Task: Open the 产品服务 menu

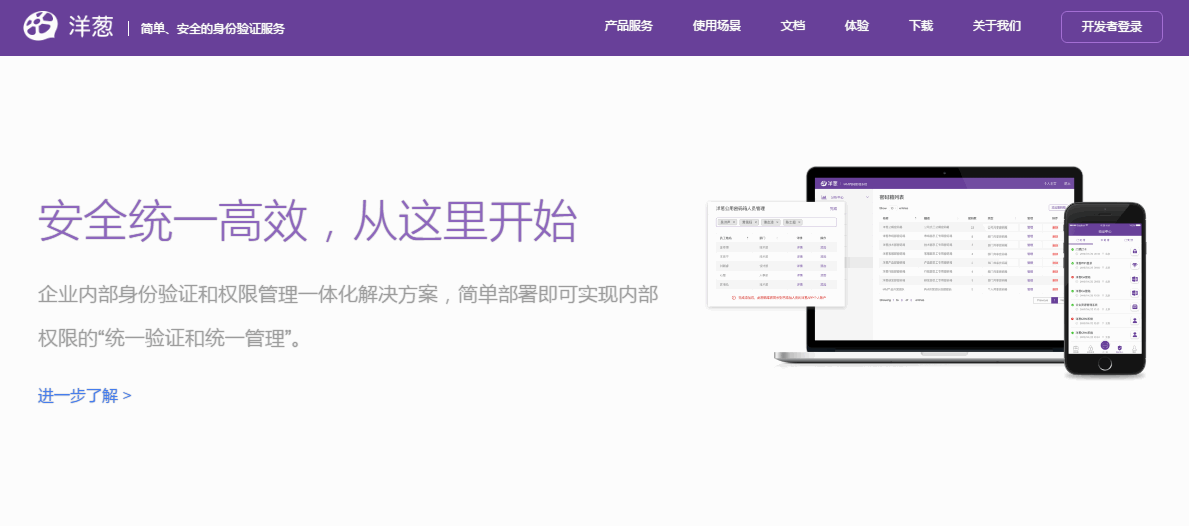Action: pos(628,26)
